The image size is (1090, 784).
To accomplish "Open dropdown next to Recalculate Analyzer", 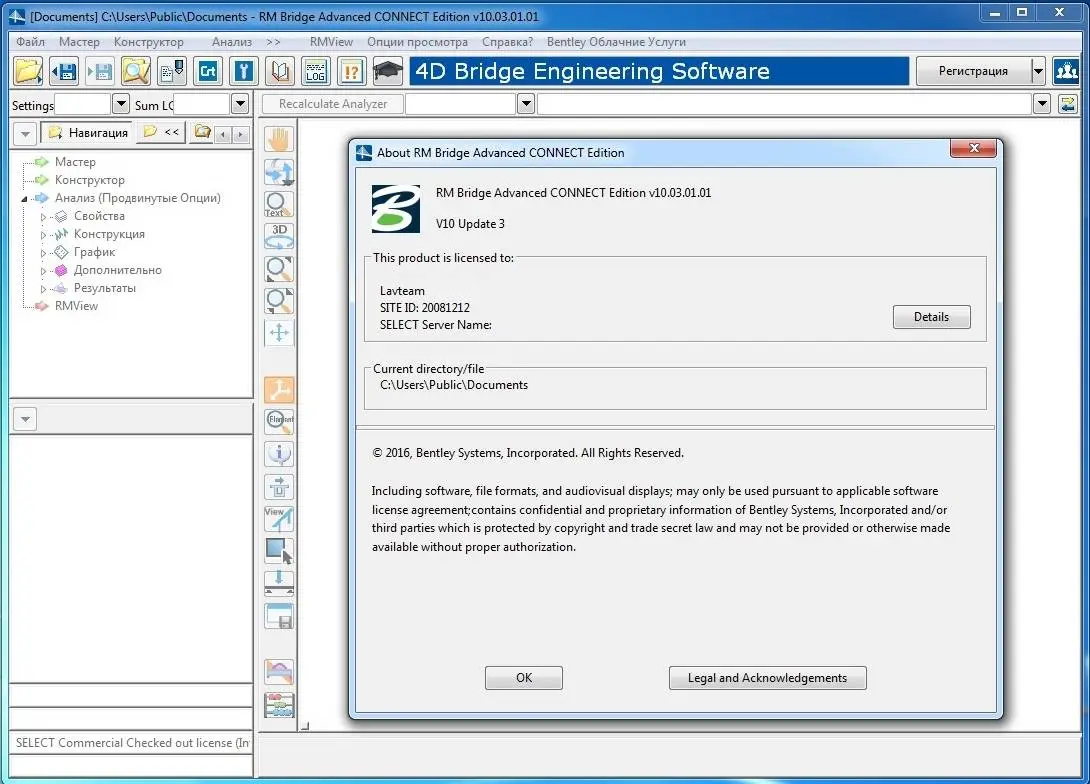I will click(526, 104).
